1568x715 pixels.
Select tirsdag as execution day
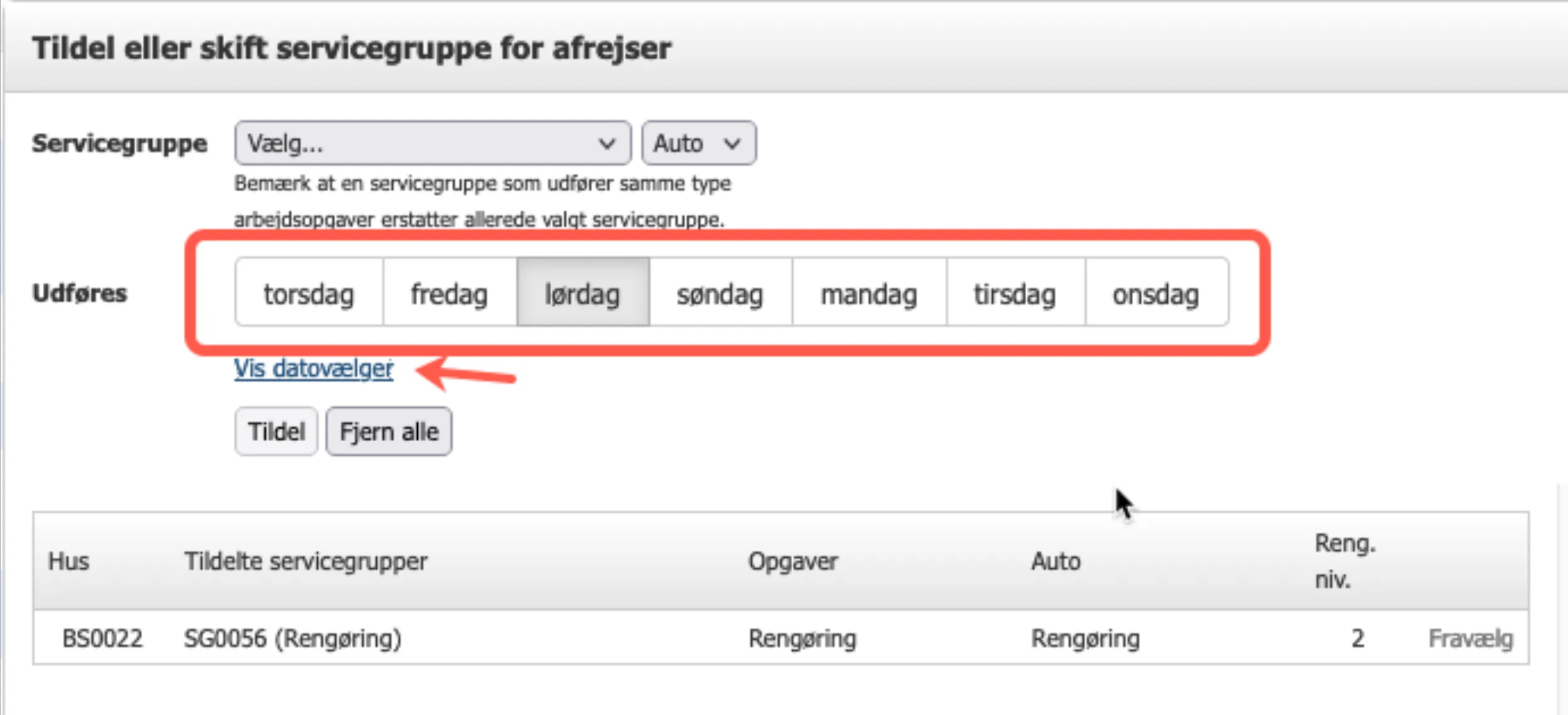coord(1015,293)
